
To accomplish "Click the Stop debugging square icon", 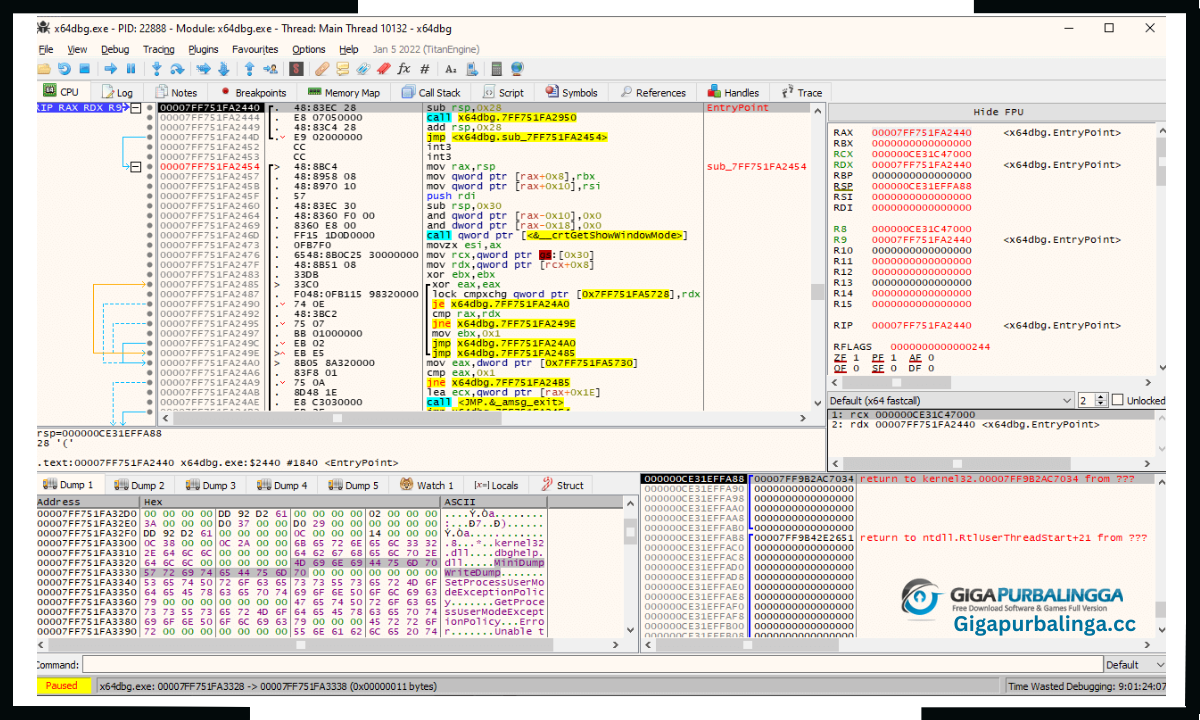I will tap(84, 69).
